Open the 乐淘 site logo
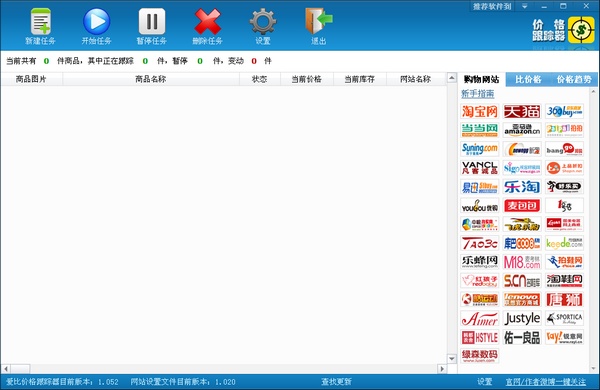The height and width of the screenshot is (390, 600). (522, 187)
